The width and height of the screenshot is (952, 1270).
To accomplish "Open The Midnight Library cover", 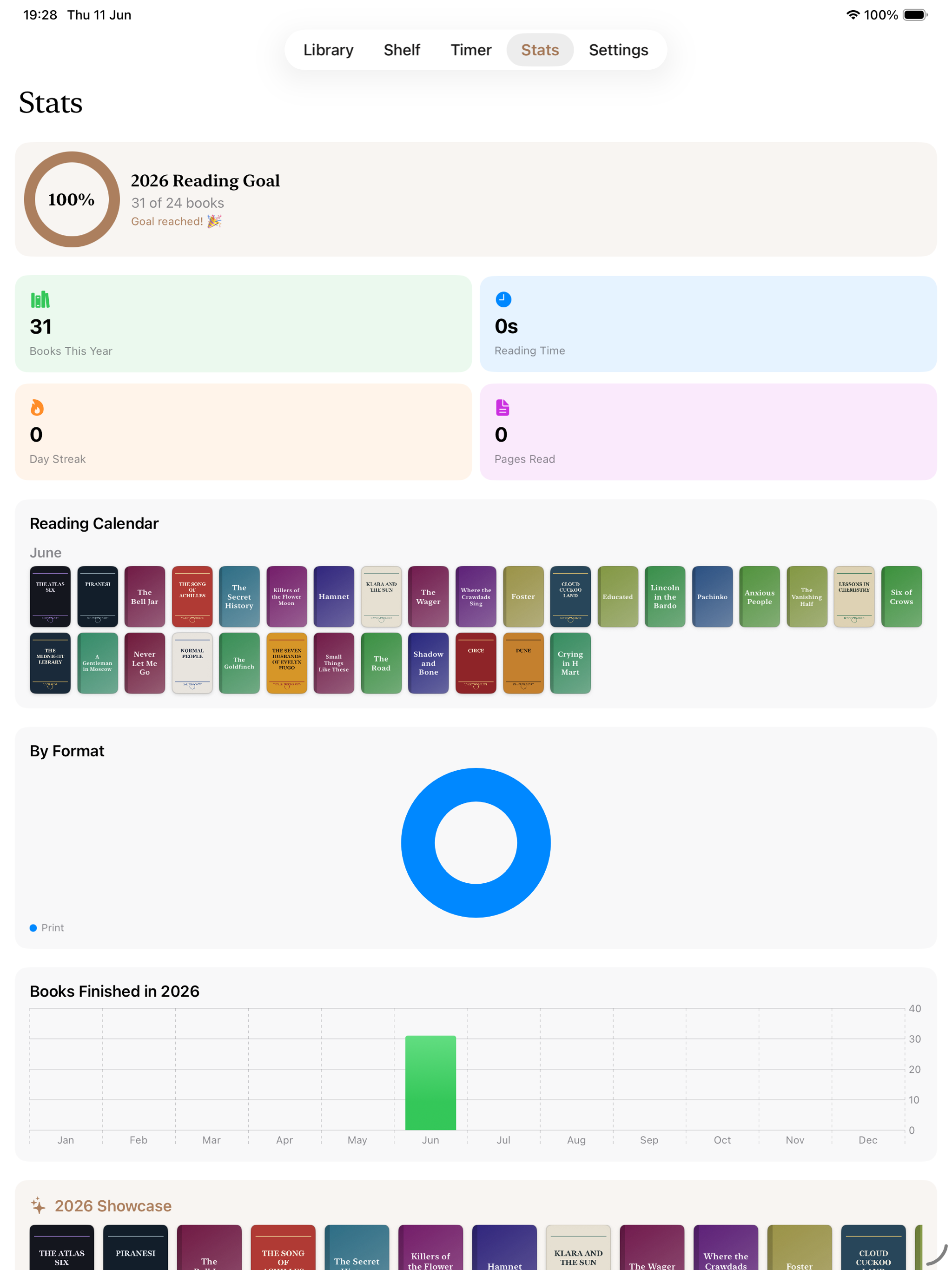I will (x=50, y=663).
